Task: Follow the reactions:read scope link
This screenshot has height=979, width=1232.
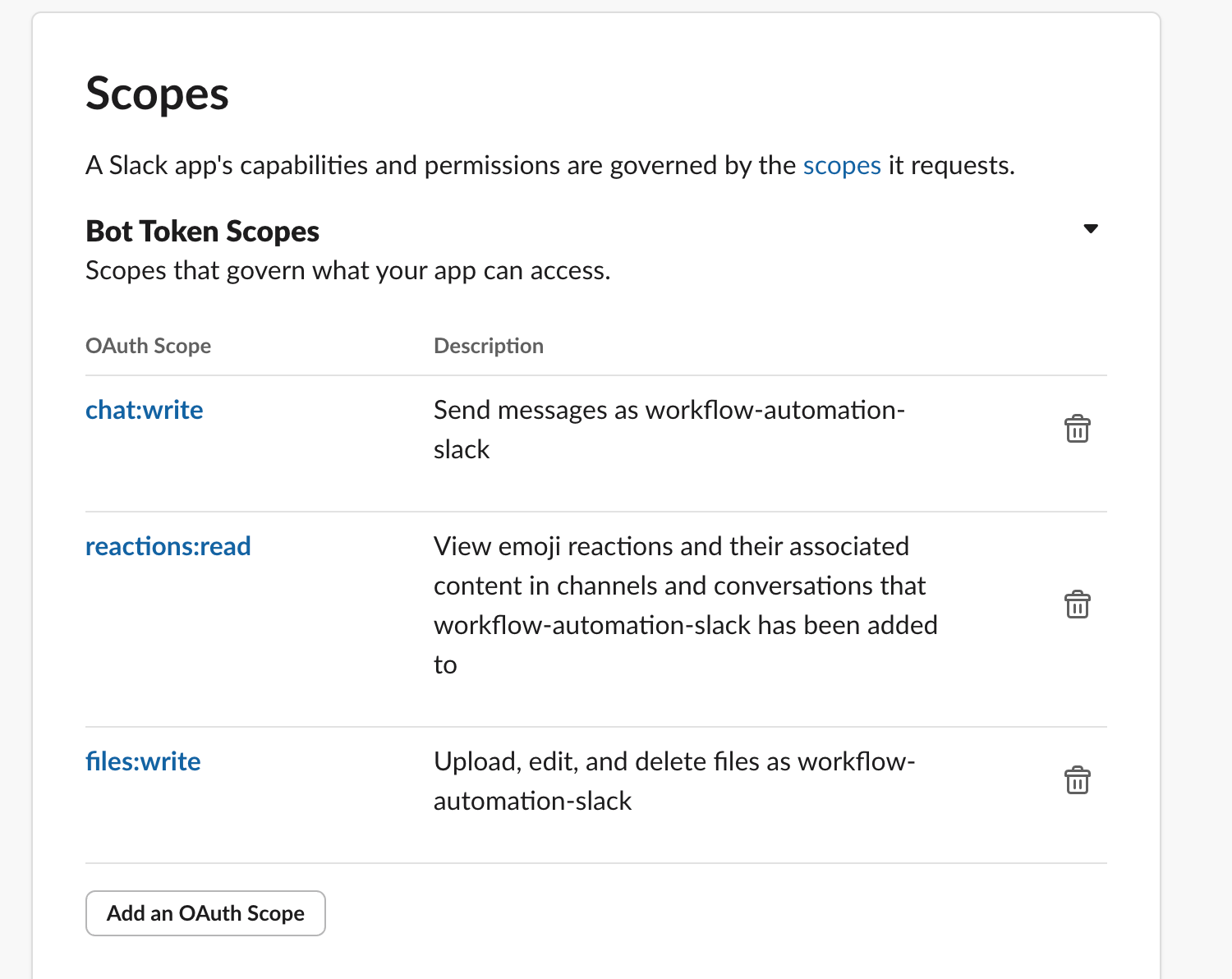Action: tap(168, 545)
